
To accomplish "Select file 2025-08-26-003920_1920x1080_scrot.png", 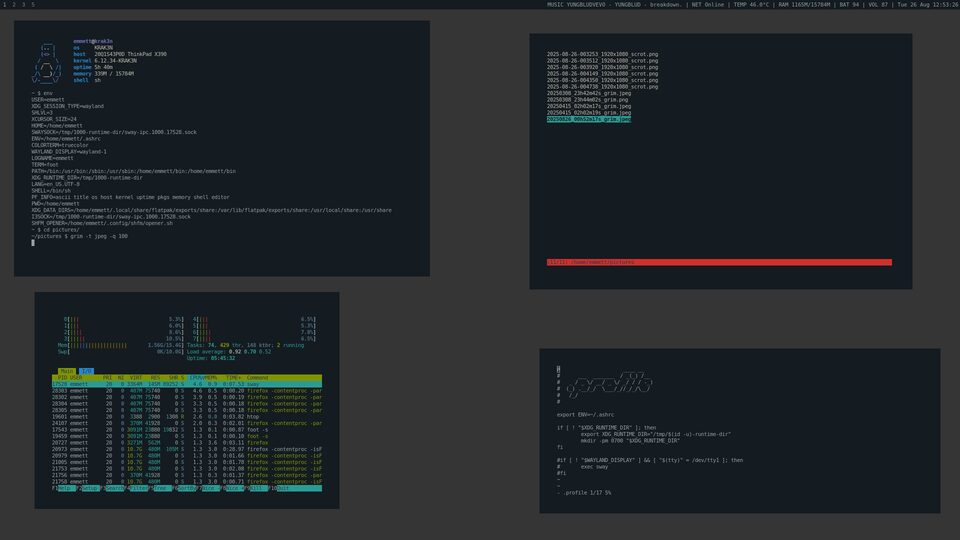I will click(602, 67).
